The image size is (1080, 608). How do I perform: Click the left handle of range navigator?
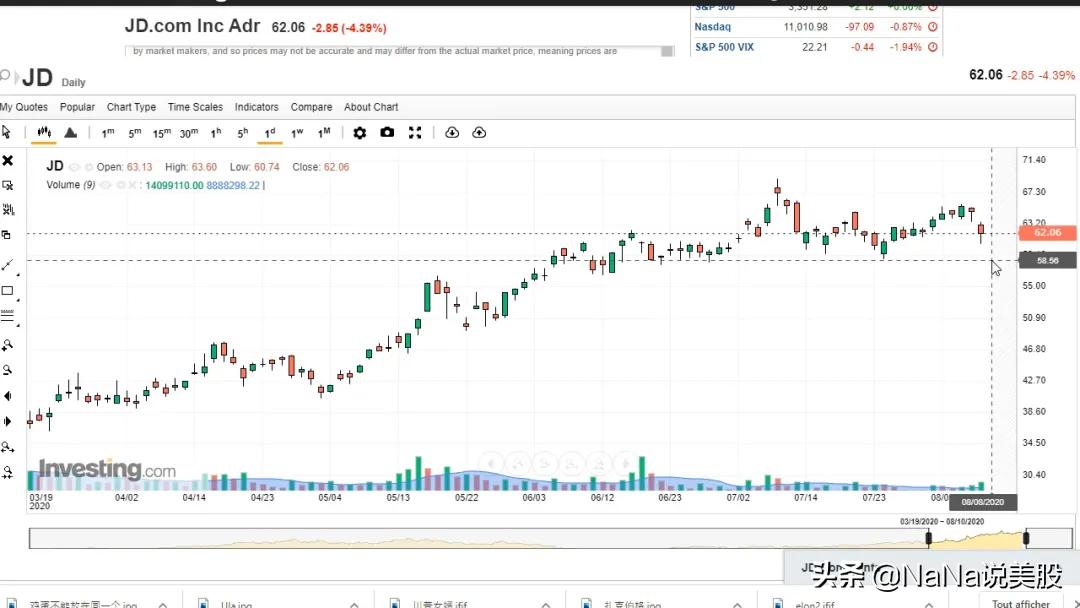click(x=928, y=538)
